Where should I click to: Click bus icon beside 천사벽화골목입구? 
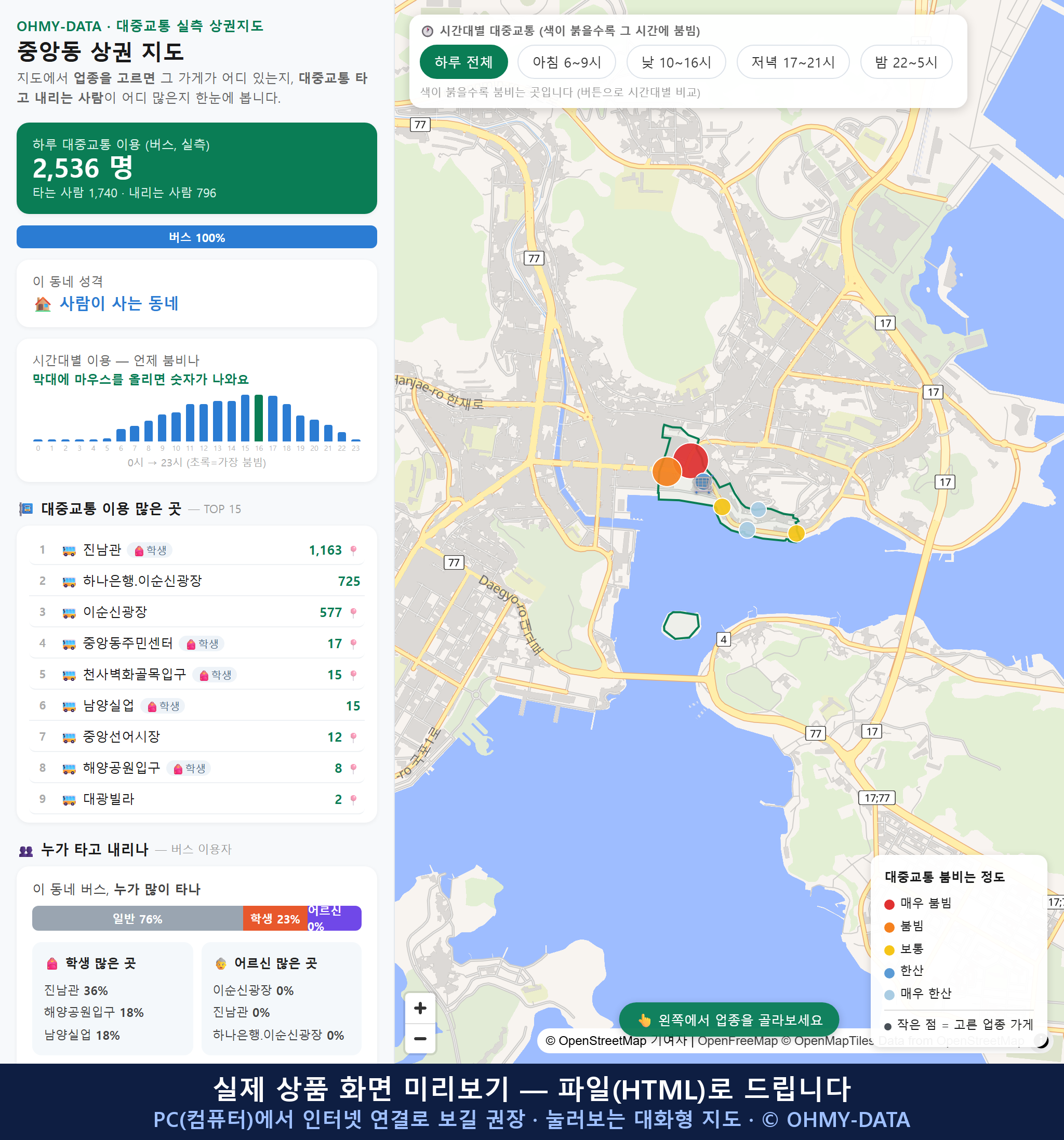point(69,675)
